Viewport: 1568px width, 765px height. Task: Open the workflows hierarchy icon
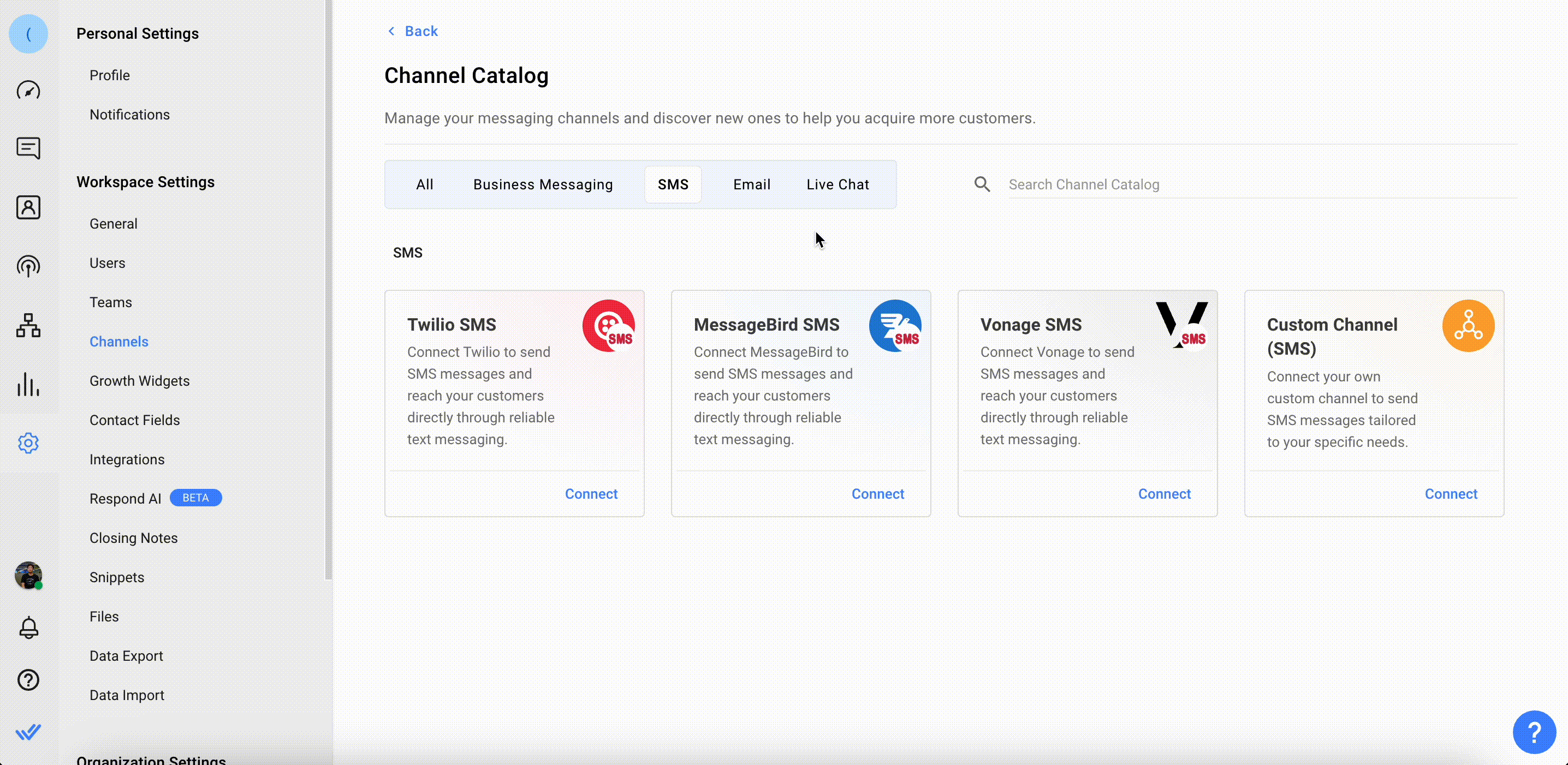[x=28, y=325]
